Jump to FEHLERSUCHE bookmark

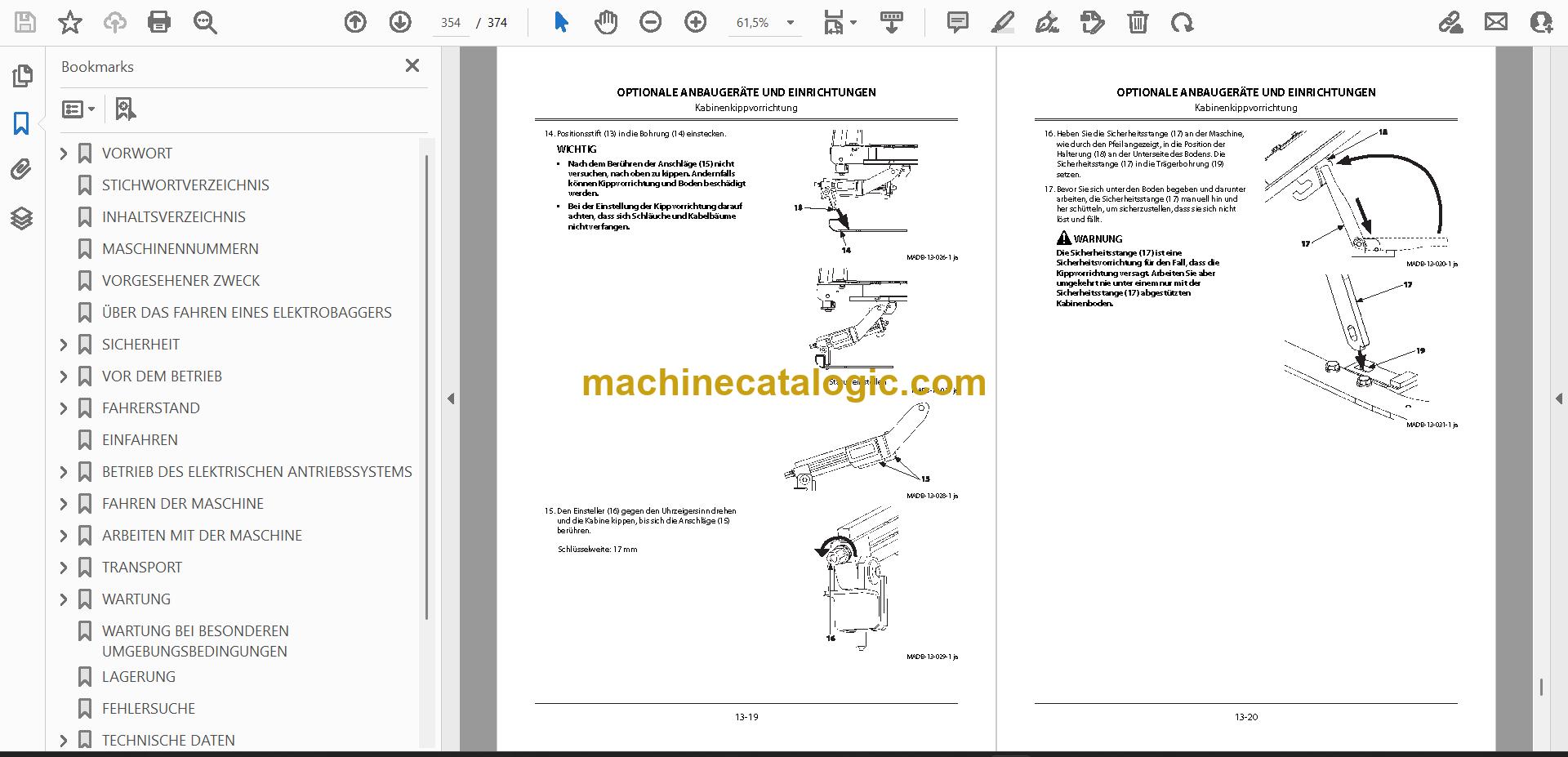[x=148, y=709]
